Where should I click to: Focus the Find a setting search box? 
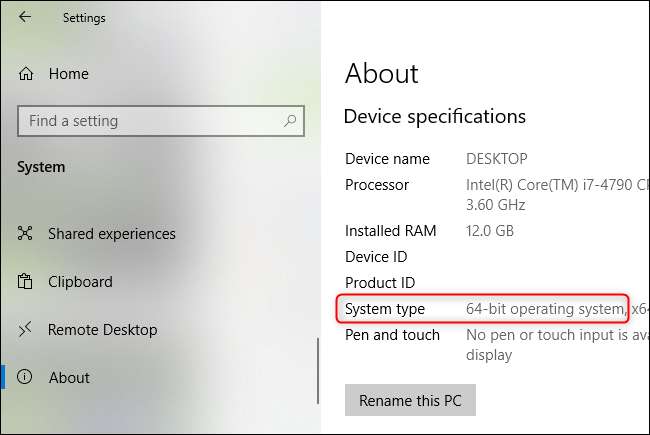tap(150, 121)
